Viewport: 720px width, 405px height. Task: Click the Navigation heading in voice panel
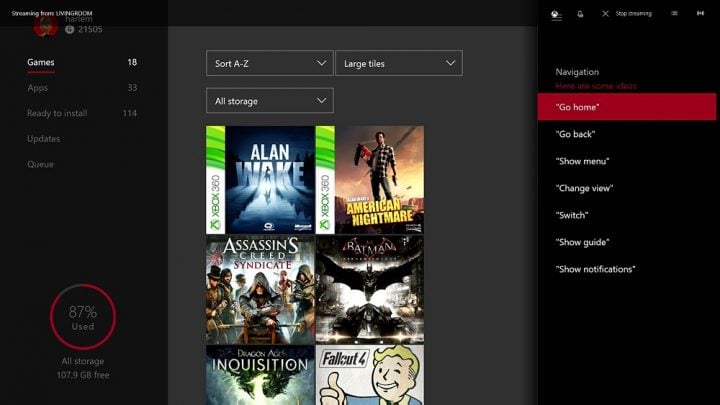[577, 72]
